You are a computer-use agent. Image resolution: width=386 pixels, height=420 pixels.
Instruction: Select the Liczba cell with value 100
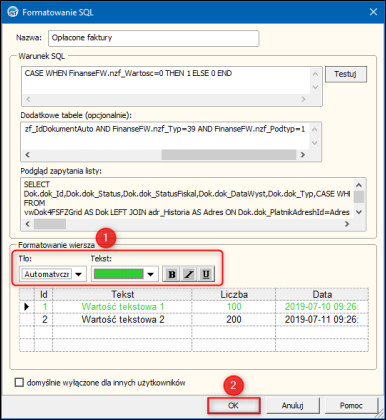pos(234,307)
